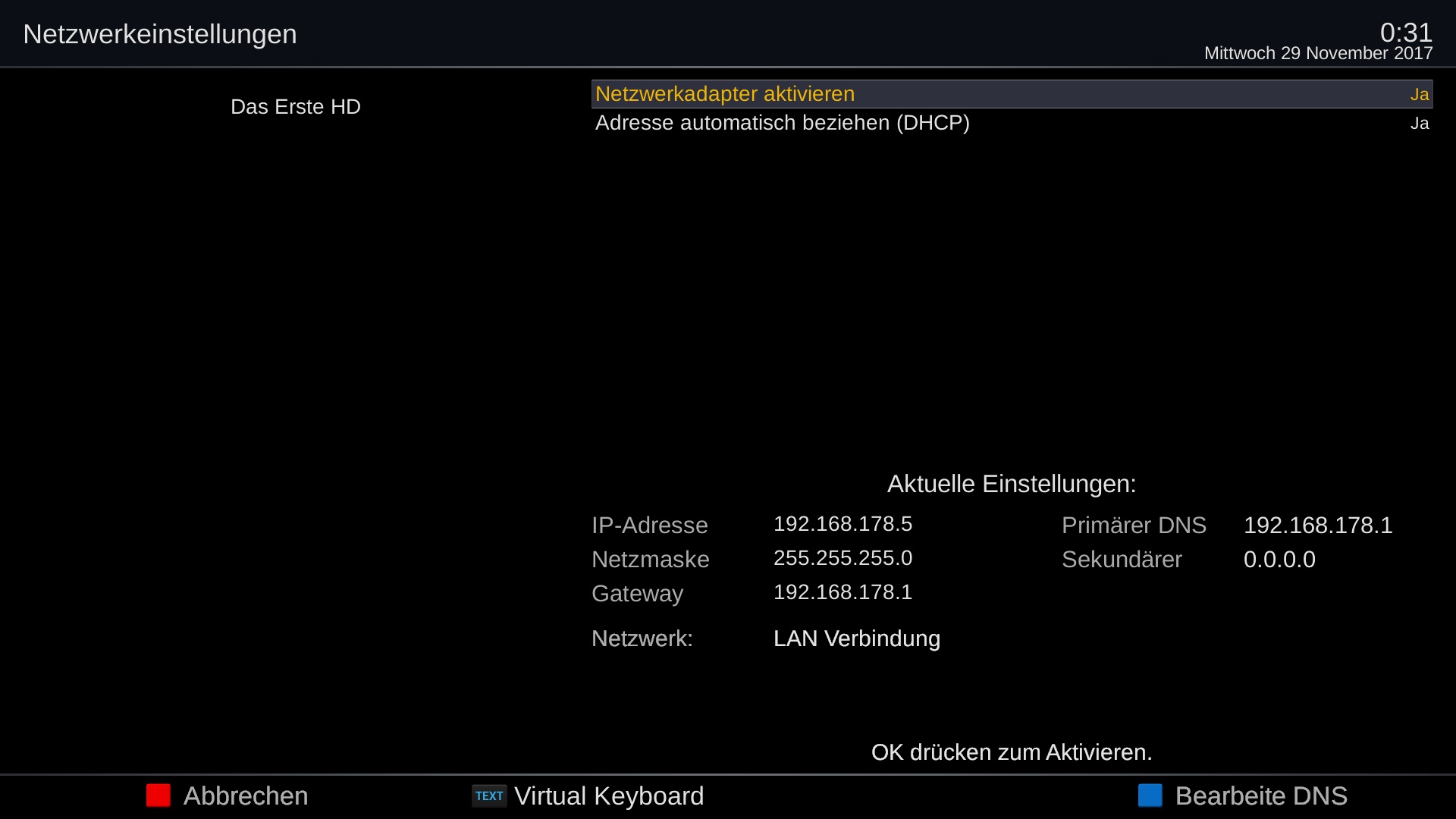Click the Gateway value 192.168.178.1

tap(843, 592)
